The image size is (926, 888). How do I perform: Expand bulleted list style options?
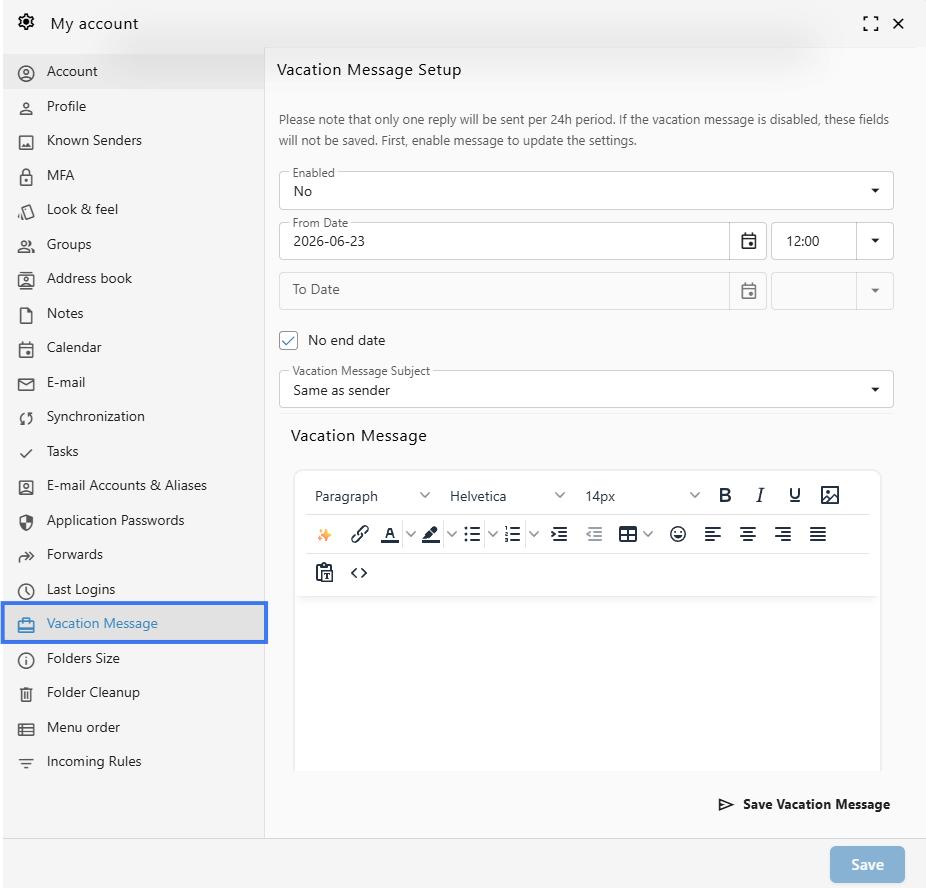[x=493, y=534]
